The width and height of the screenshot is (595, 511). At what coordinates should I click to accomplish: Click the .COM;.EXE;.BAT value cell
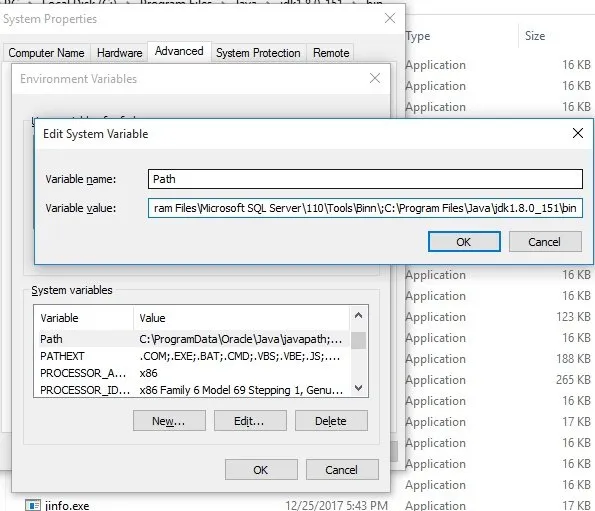(x=240, y=356)
